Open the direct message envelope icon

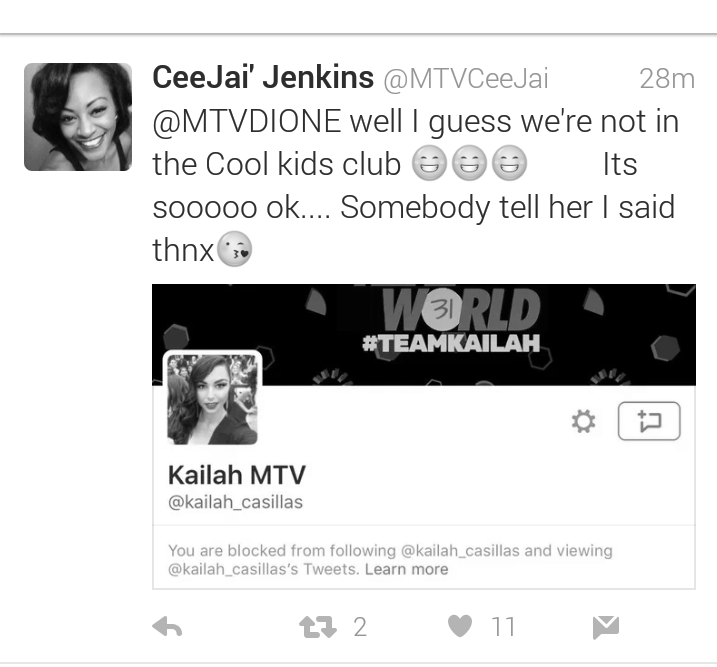(606, 627)
